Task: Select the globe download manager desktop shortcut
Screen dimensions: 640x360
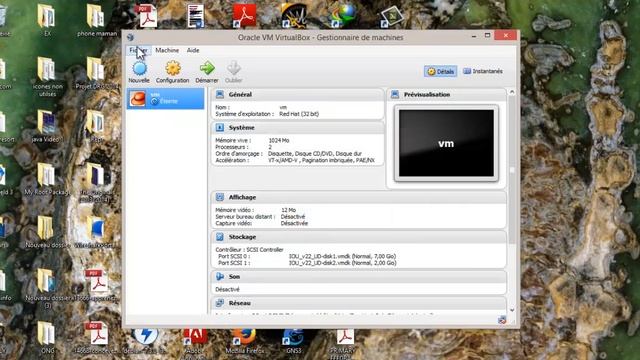Action: [x=343, y=16]
